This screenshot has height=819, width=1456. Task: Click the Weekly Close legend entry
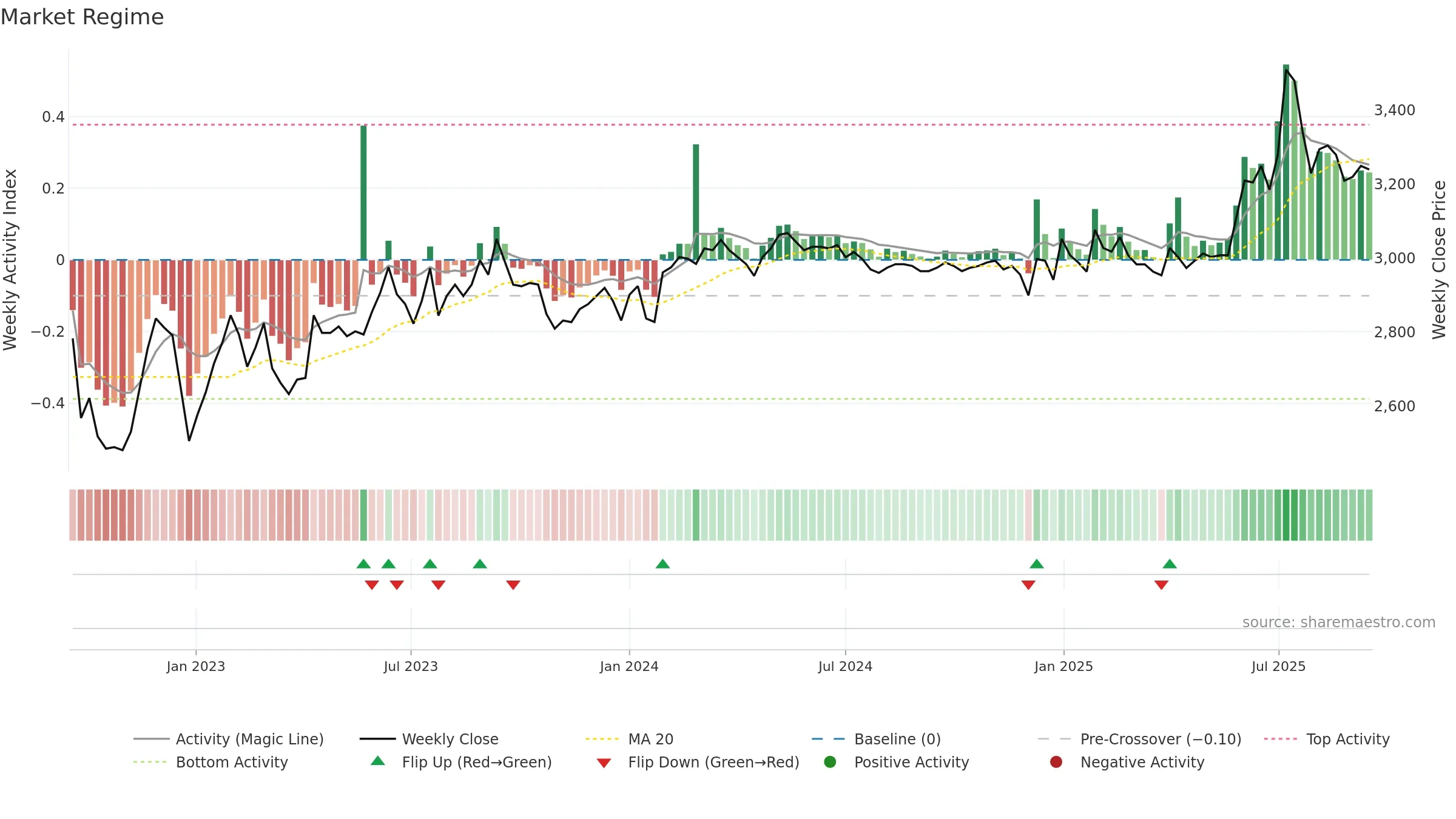pos(429,739)
